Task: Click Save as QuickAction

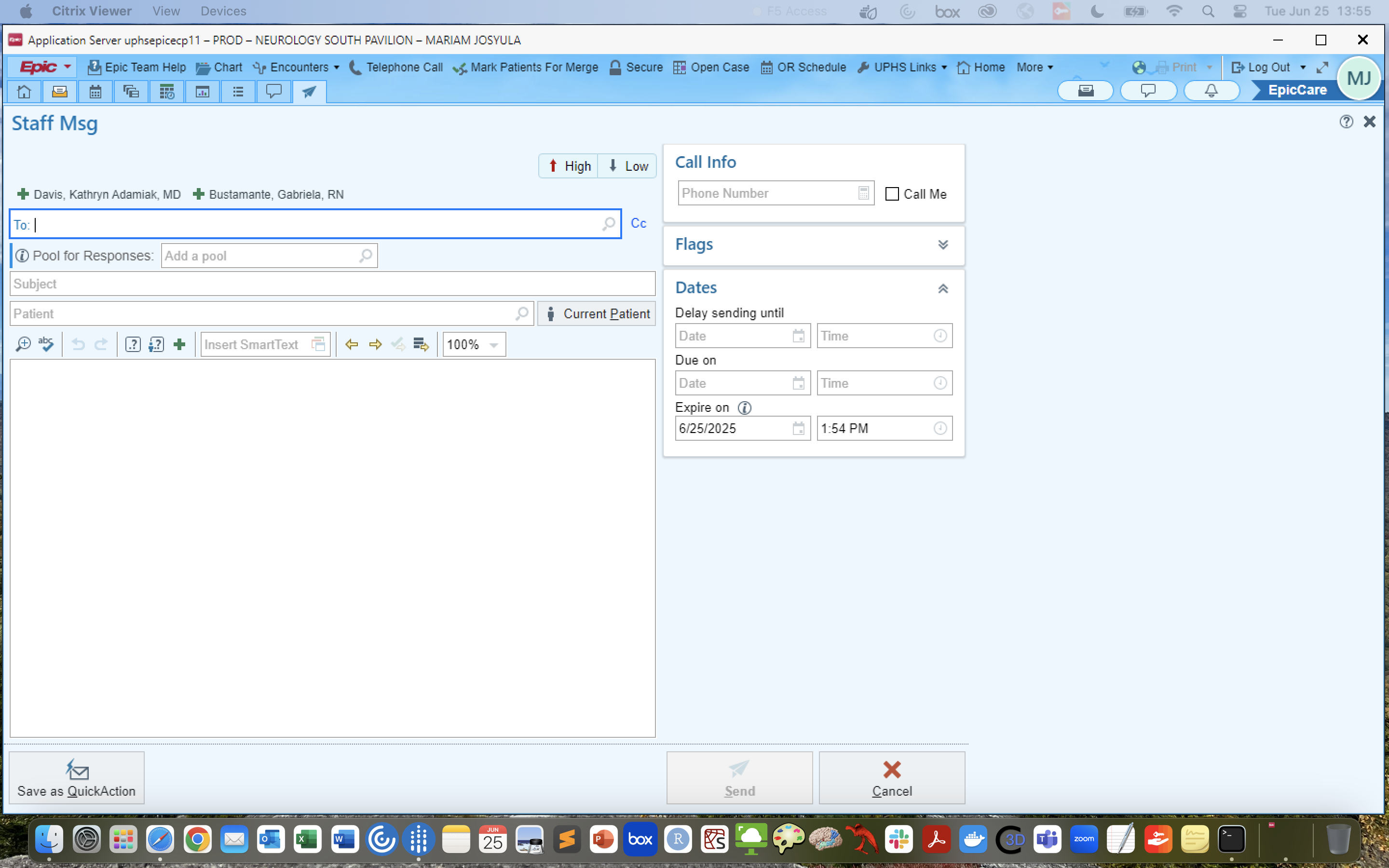Action: [x=76, y=777]
